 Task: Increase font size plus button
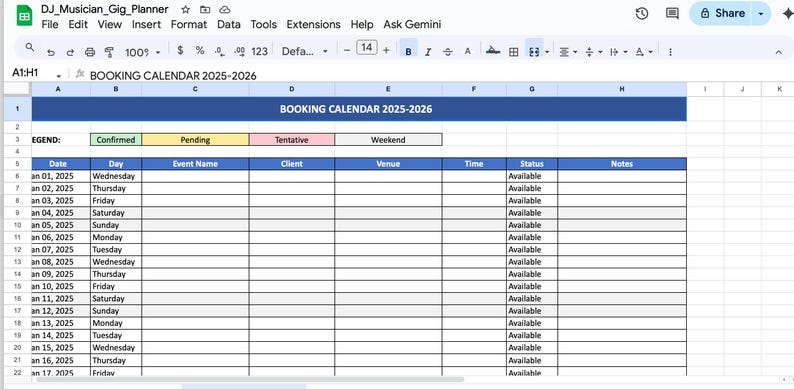pyautogui.click(x=386, y=51)
